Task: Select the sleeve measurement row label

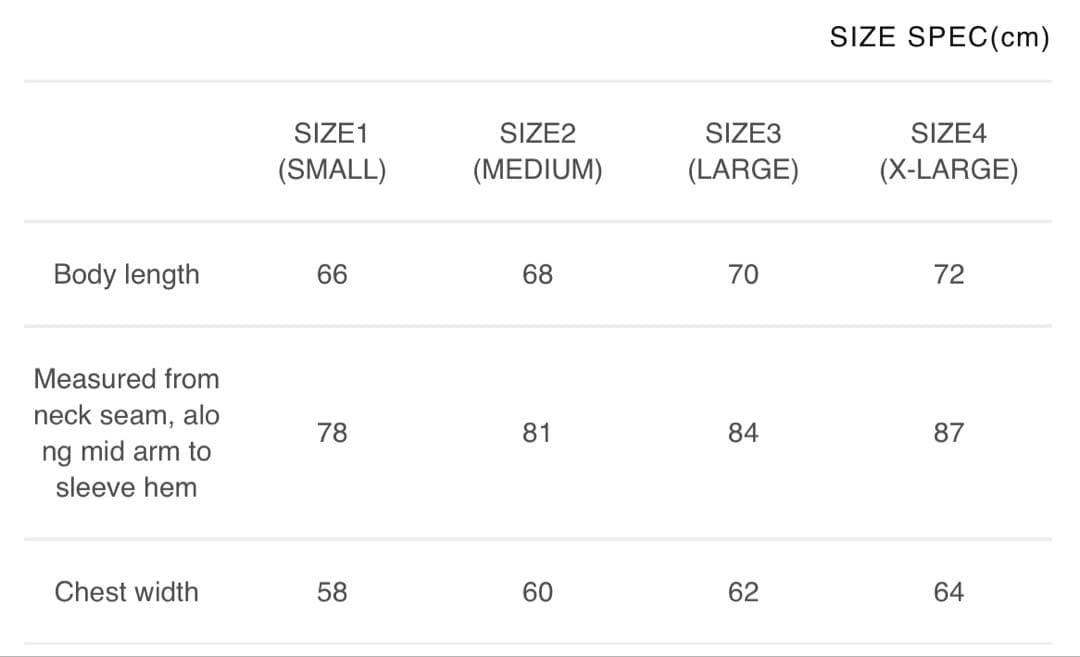Action: coord(126,433)
